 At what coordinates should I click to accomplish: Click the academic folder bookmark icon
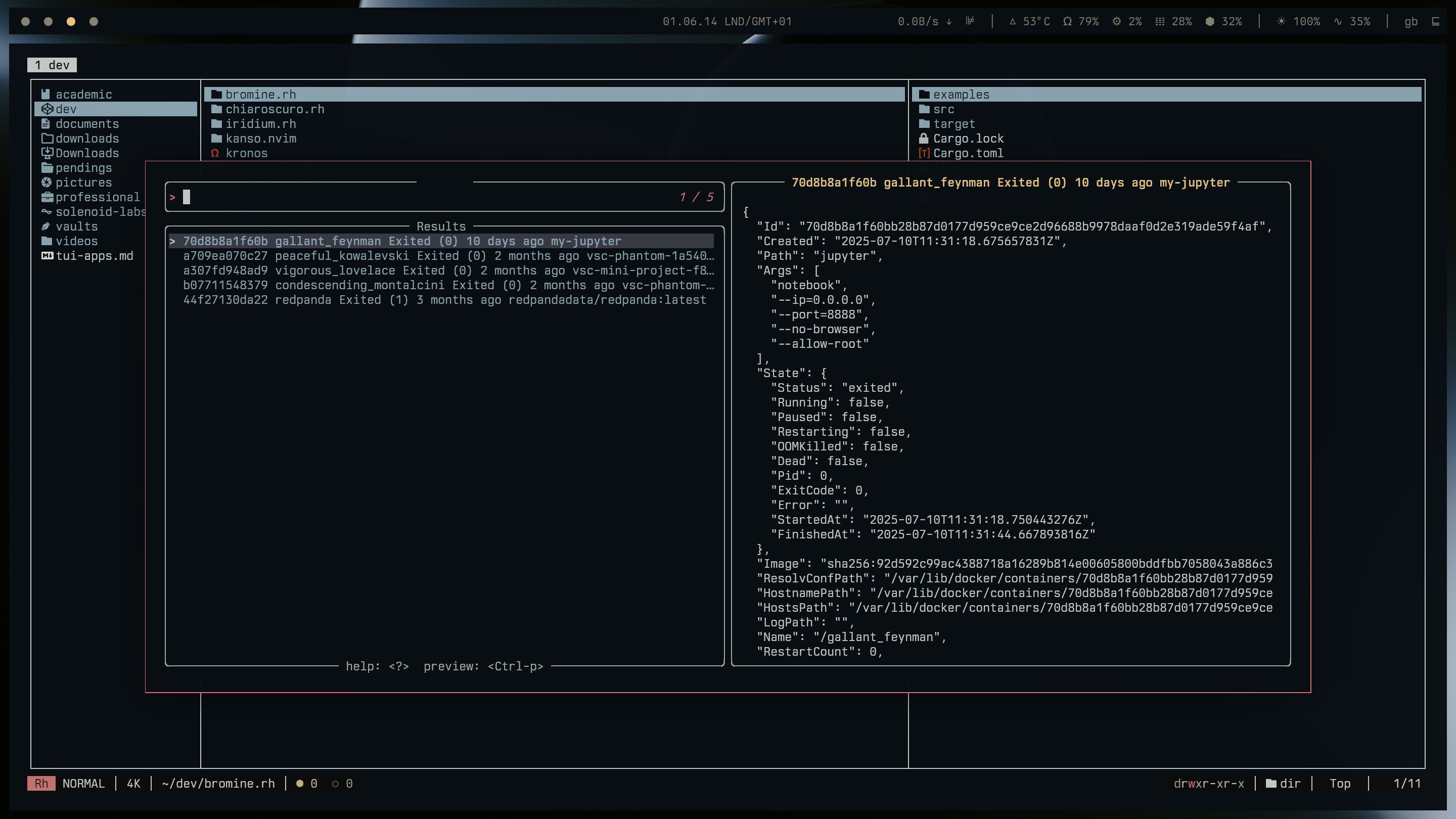(47, 95)
